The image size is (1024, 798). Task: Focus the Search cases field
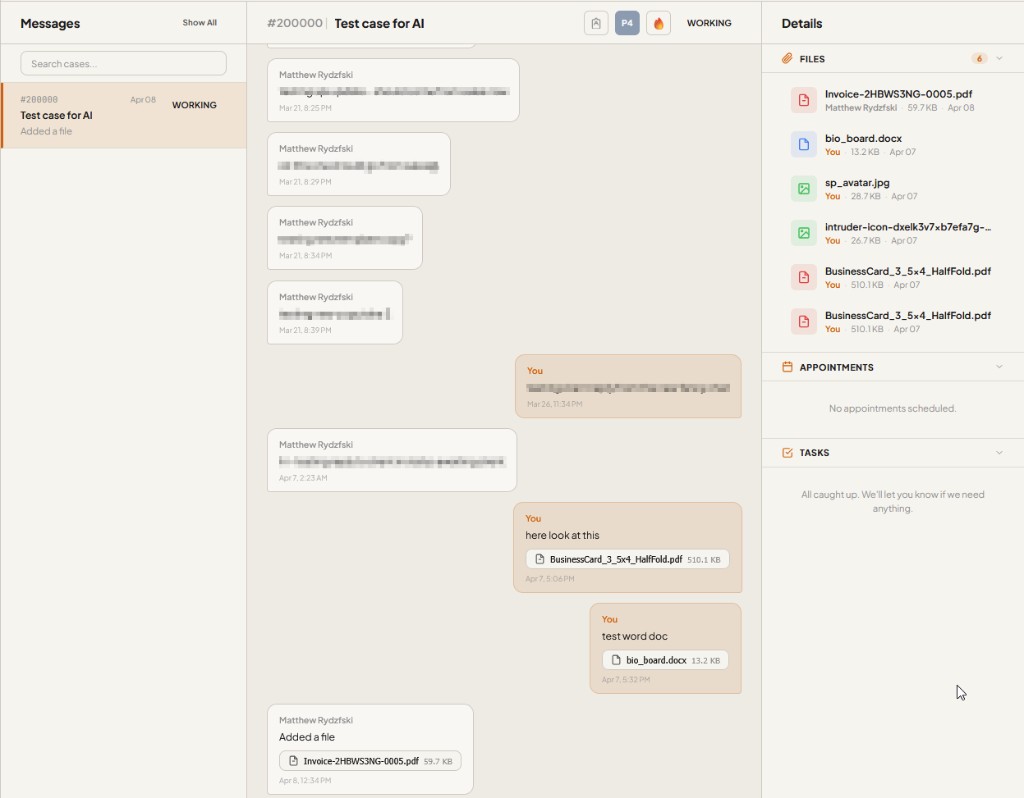click(123, 63)
